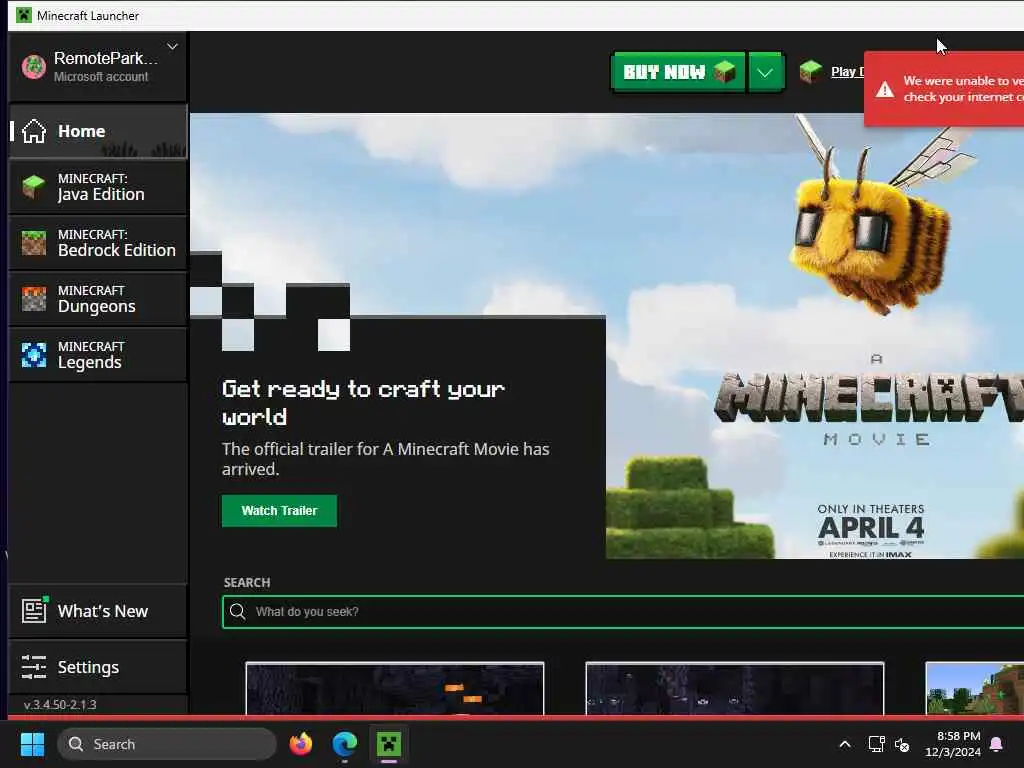Open the third news thumbnail with green landscape
This screenshot has width=1024, height=768.
click(974, 688)
